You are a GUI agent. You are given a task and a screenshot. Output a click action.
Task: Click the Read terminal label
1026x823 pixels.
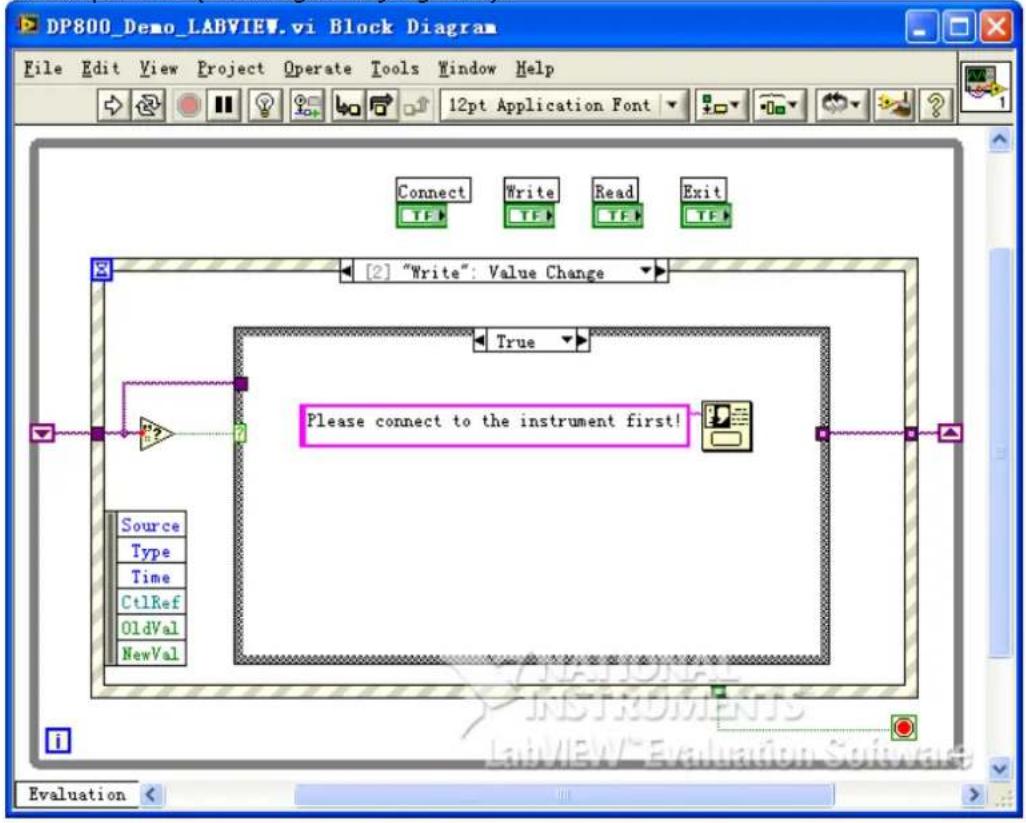click(x=614, y=192)
